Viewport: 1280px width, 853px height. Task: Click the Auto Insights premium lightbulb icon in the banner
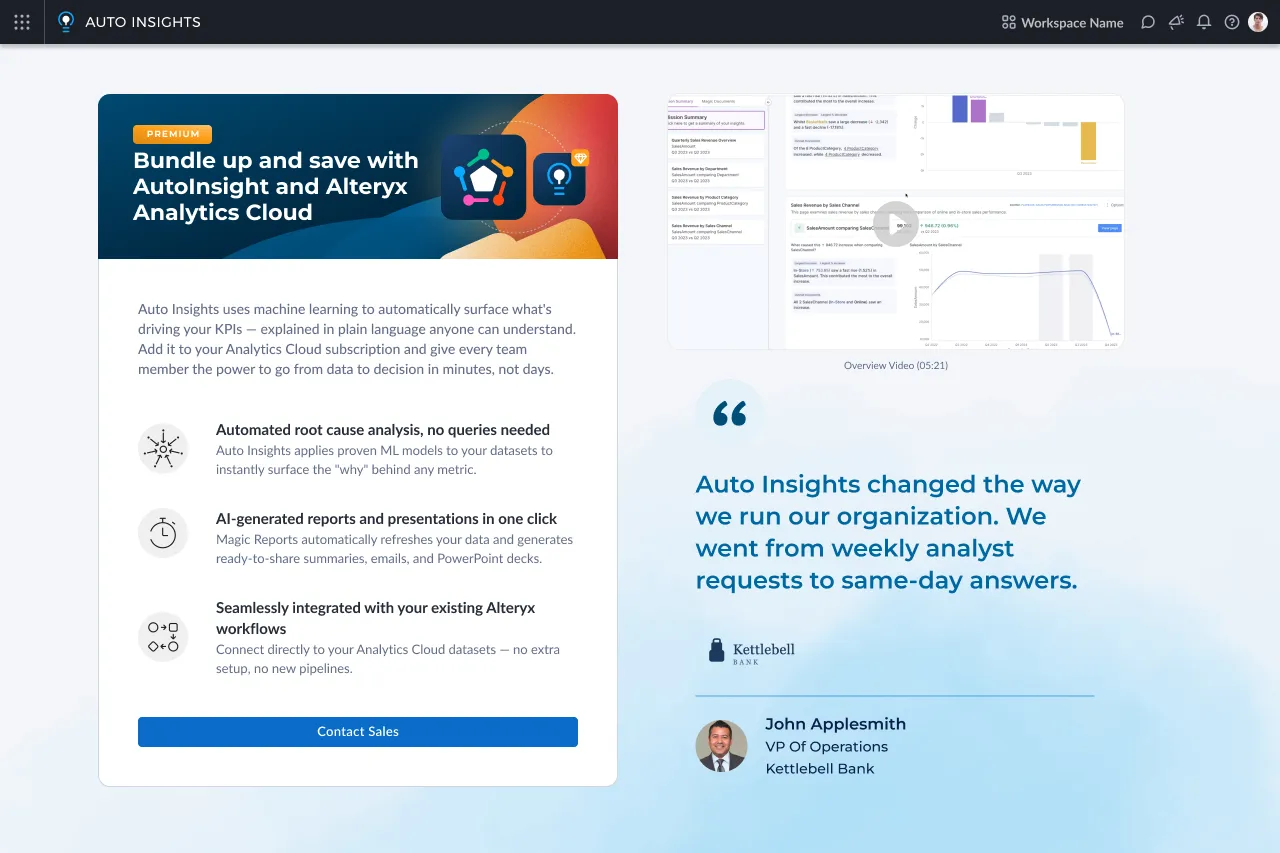(560, 178)
